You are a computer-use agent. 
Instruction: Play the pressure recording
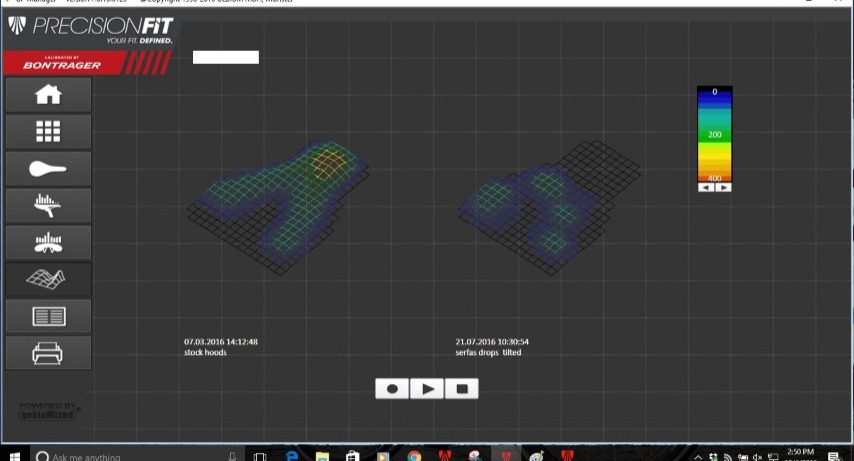[427, 389]
